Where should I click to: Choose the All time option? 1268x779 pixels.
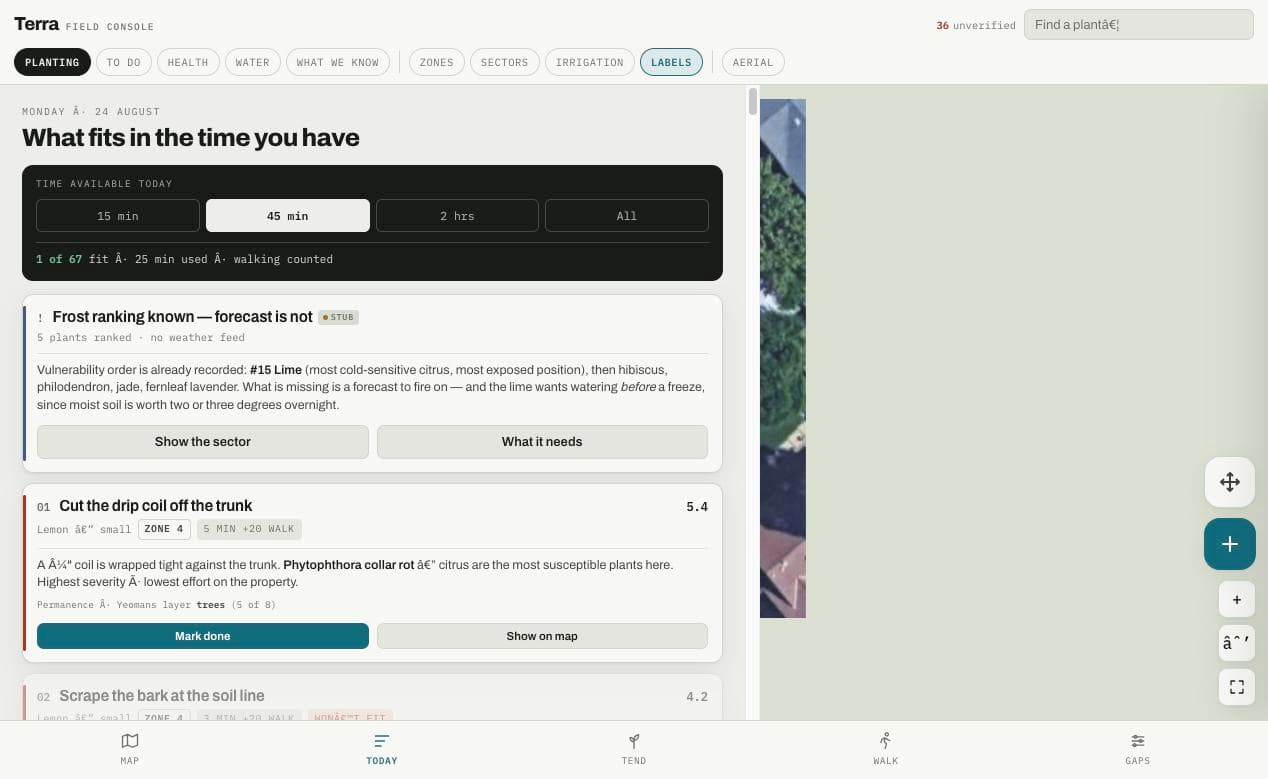coord(627,216)
